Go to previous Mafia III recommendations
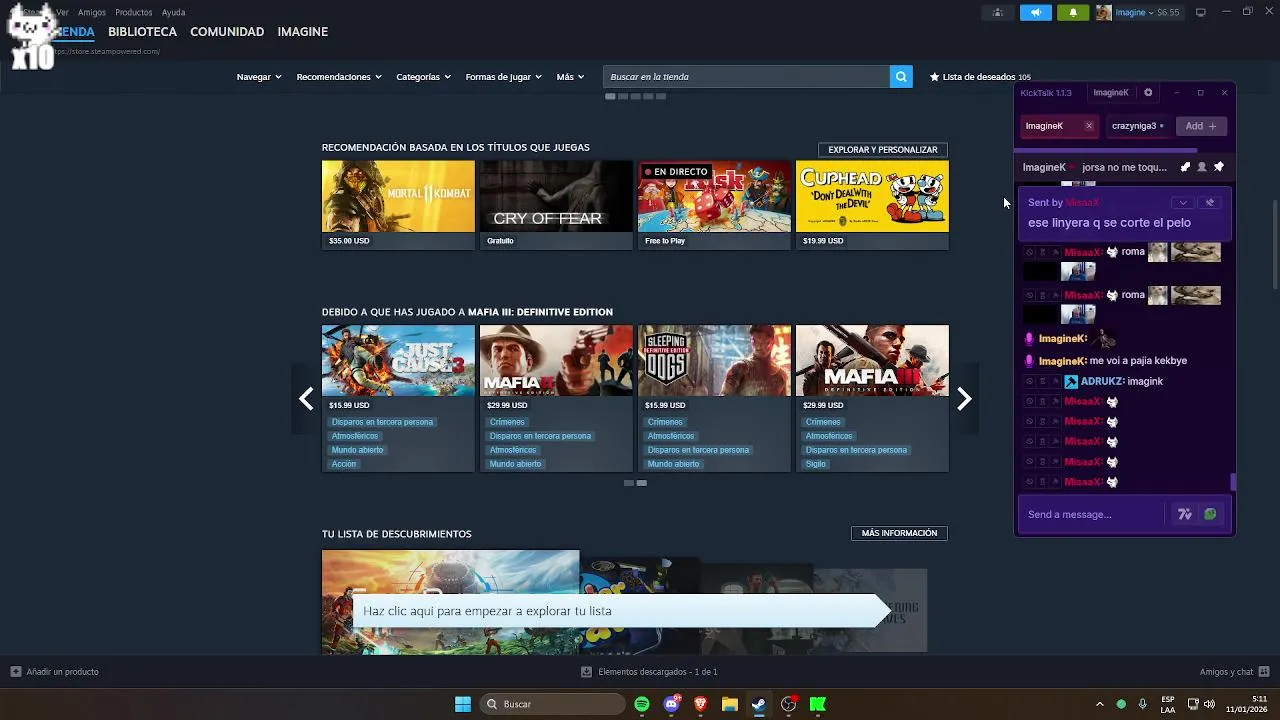This screenshot has height=720, width=1280. pos(306,399)
